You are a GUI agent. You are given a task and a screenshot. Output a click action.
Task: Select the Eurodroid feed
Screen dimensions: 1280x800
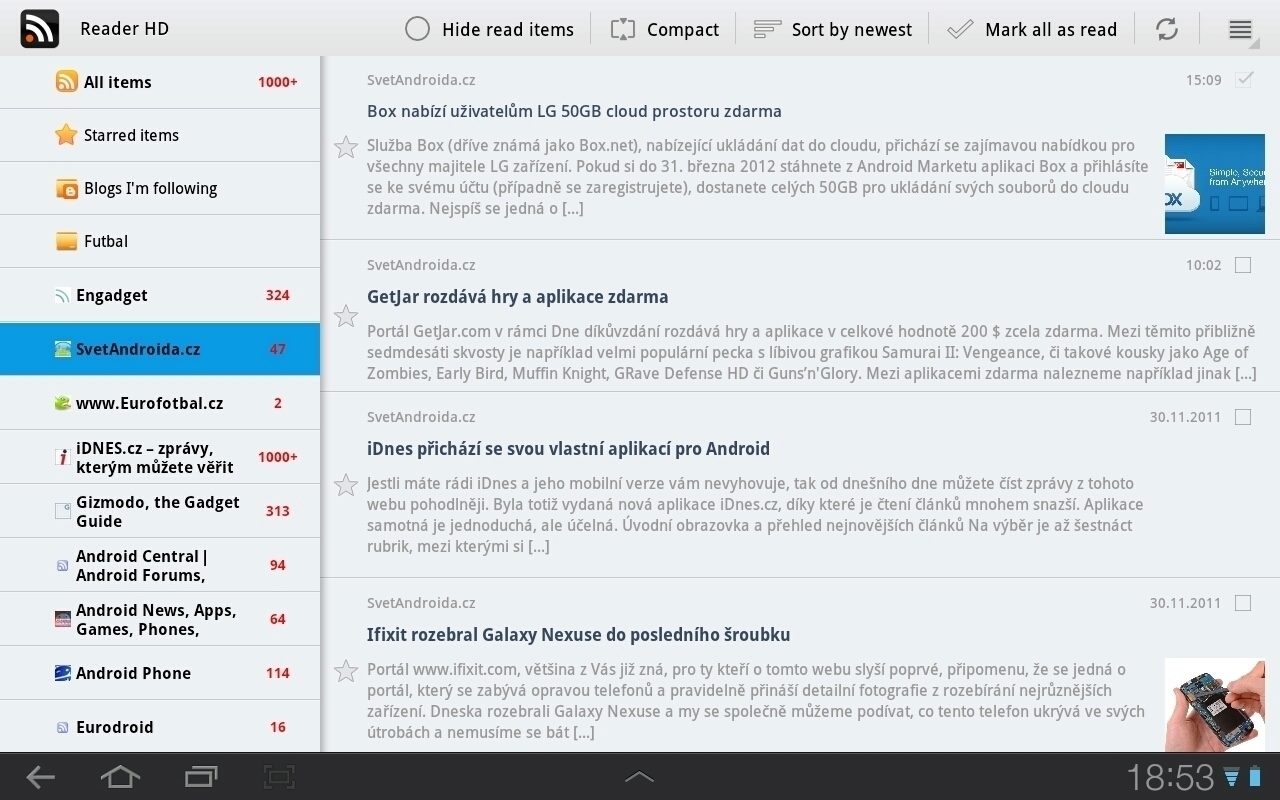[160, 727]
